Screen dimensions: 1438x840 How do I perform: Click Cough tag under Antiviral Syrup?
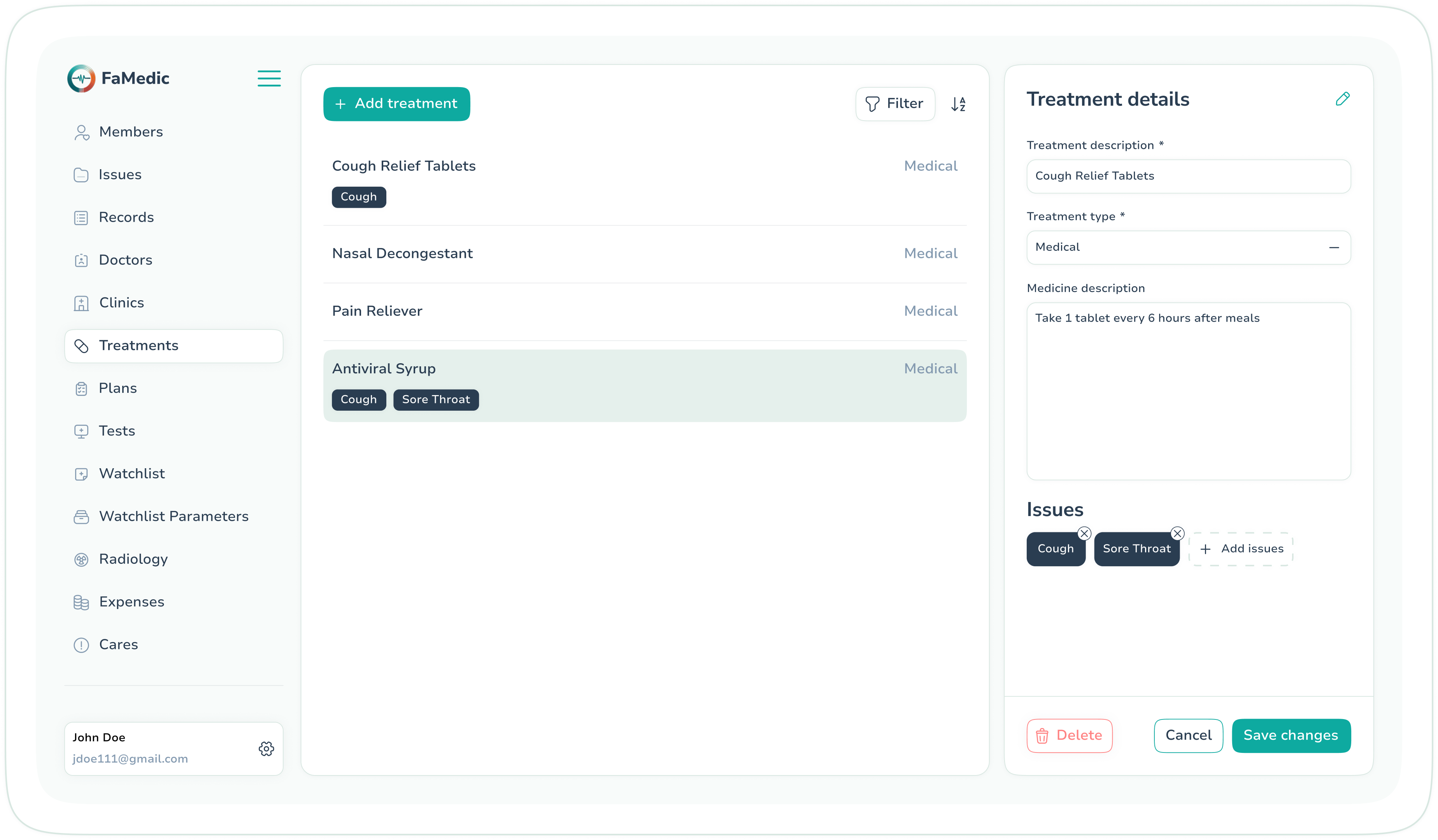[358, 400]
